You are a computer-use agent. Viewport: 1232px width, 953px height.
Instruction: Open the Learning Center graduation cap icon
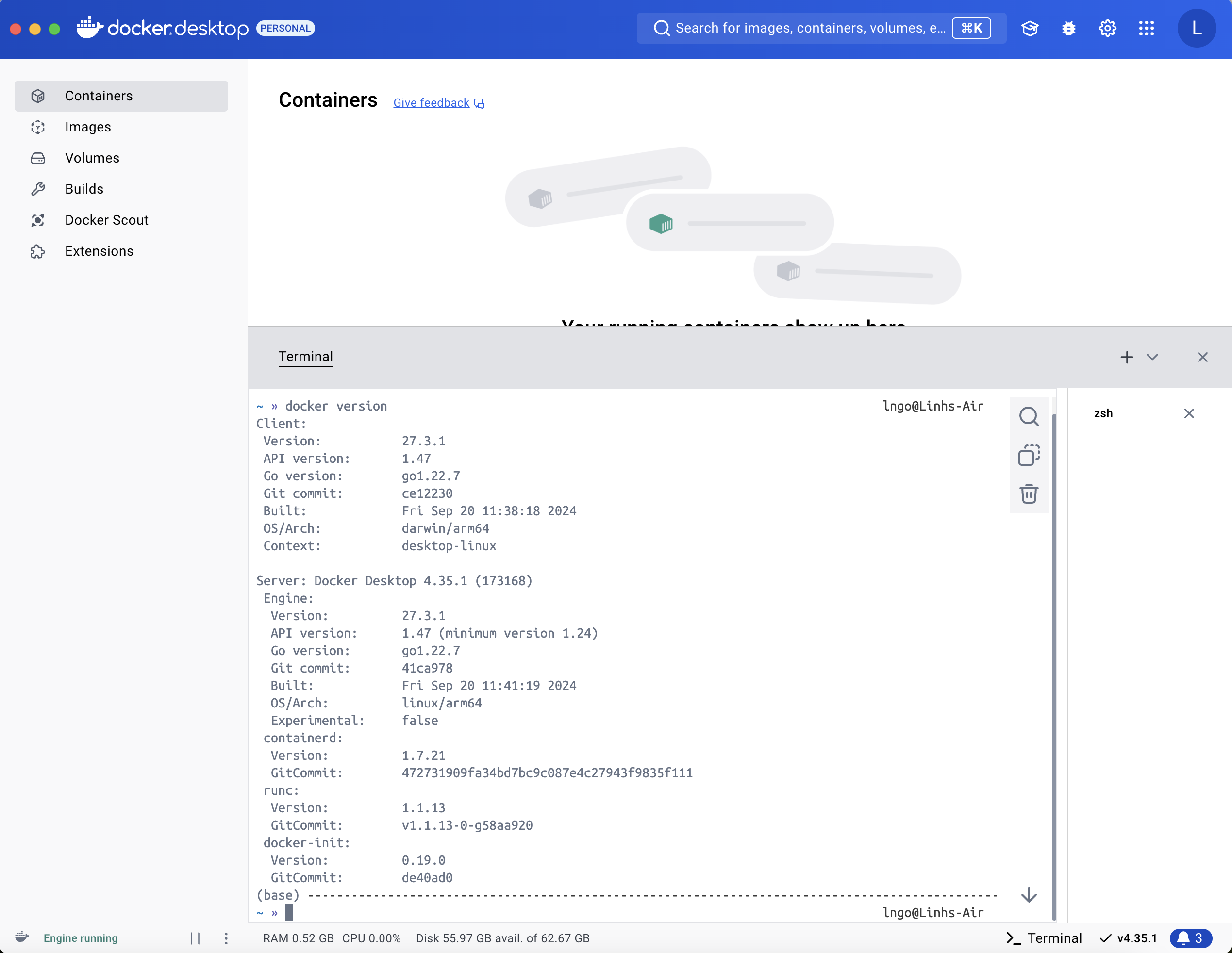click(x=1030, y=28)
